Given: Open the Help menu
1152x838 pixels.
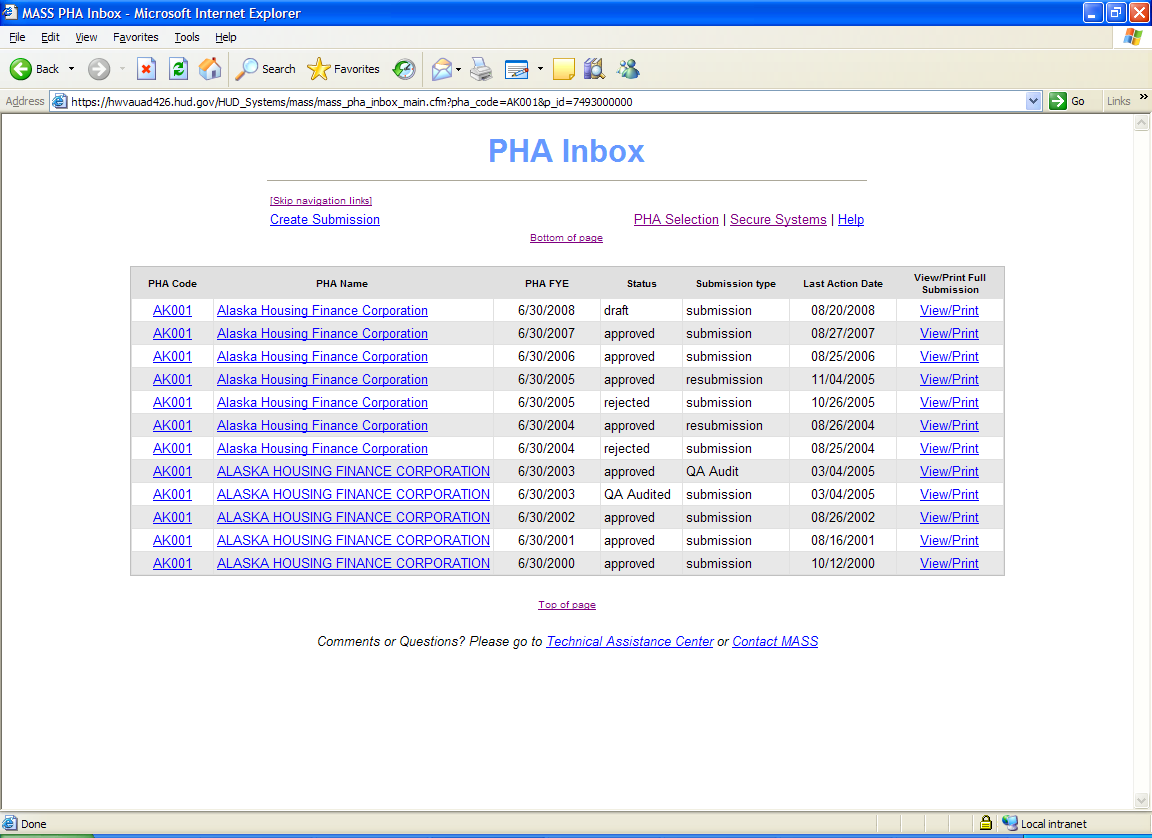Looking at the screenshot, I should click(226, 37).
